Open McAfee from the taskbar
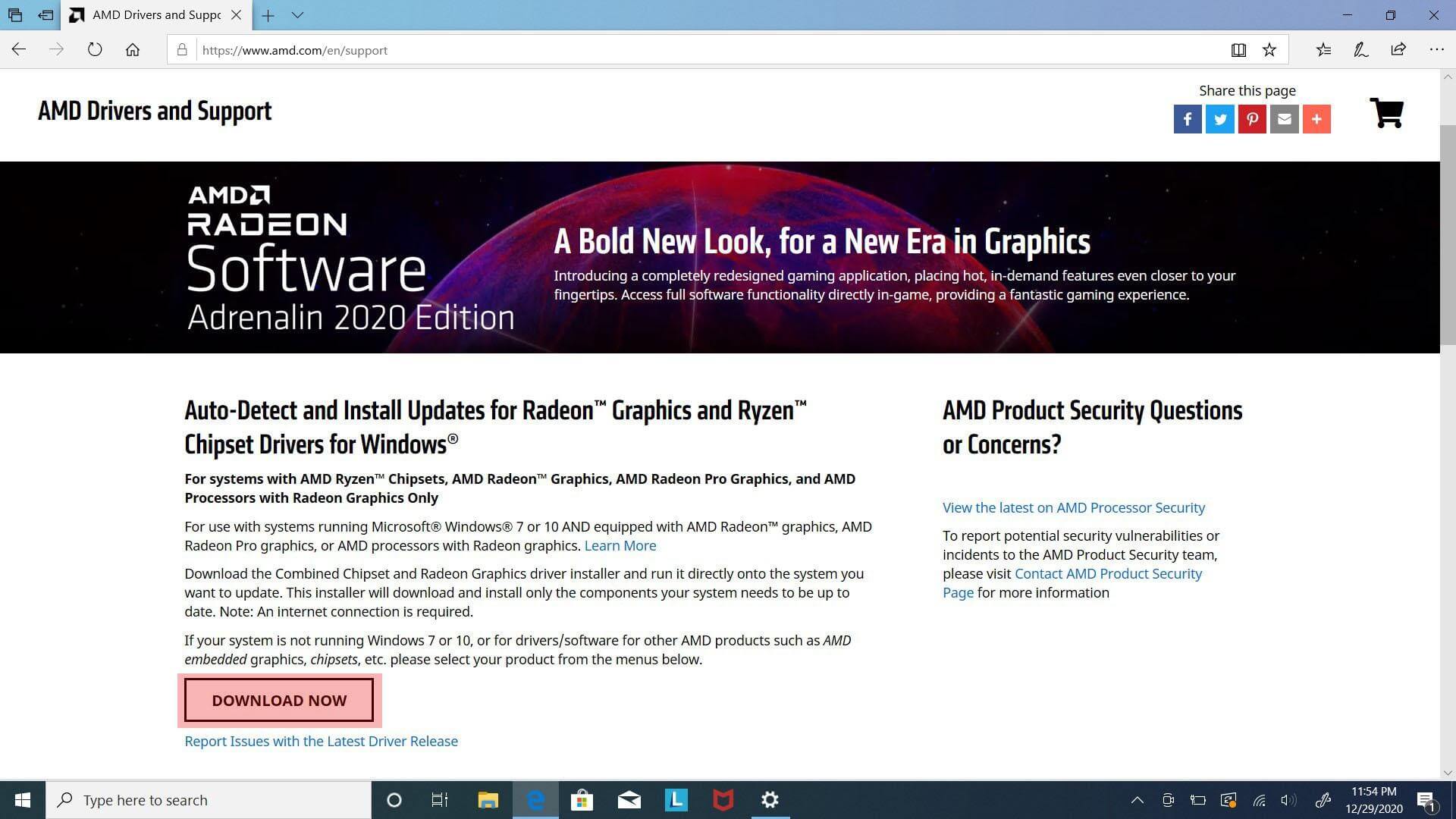The image size is (1456, 819). click(x=722, y=800)
